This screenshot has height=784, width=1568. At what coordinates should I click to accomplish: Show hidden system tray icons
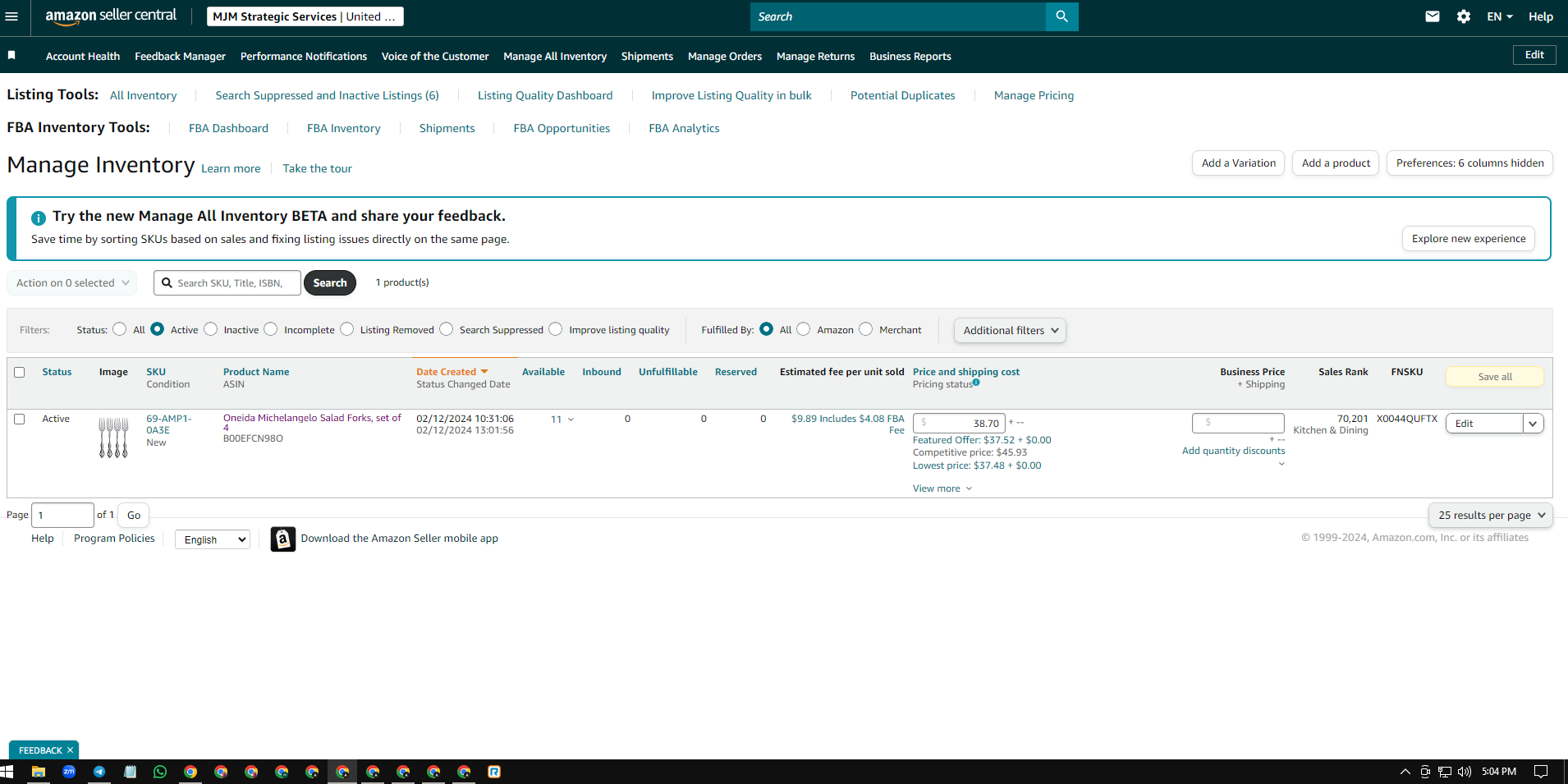(x=1405, y=772)
